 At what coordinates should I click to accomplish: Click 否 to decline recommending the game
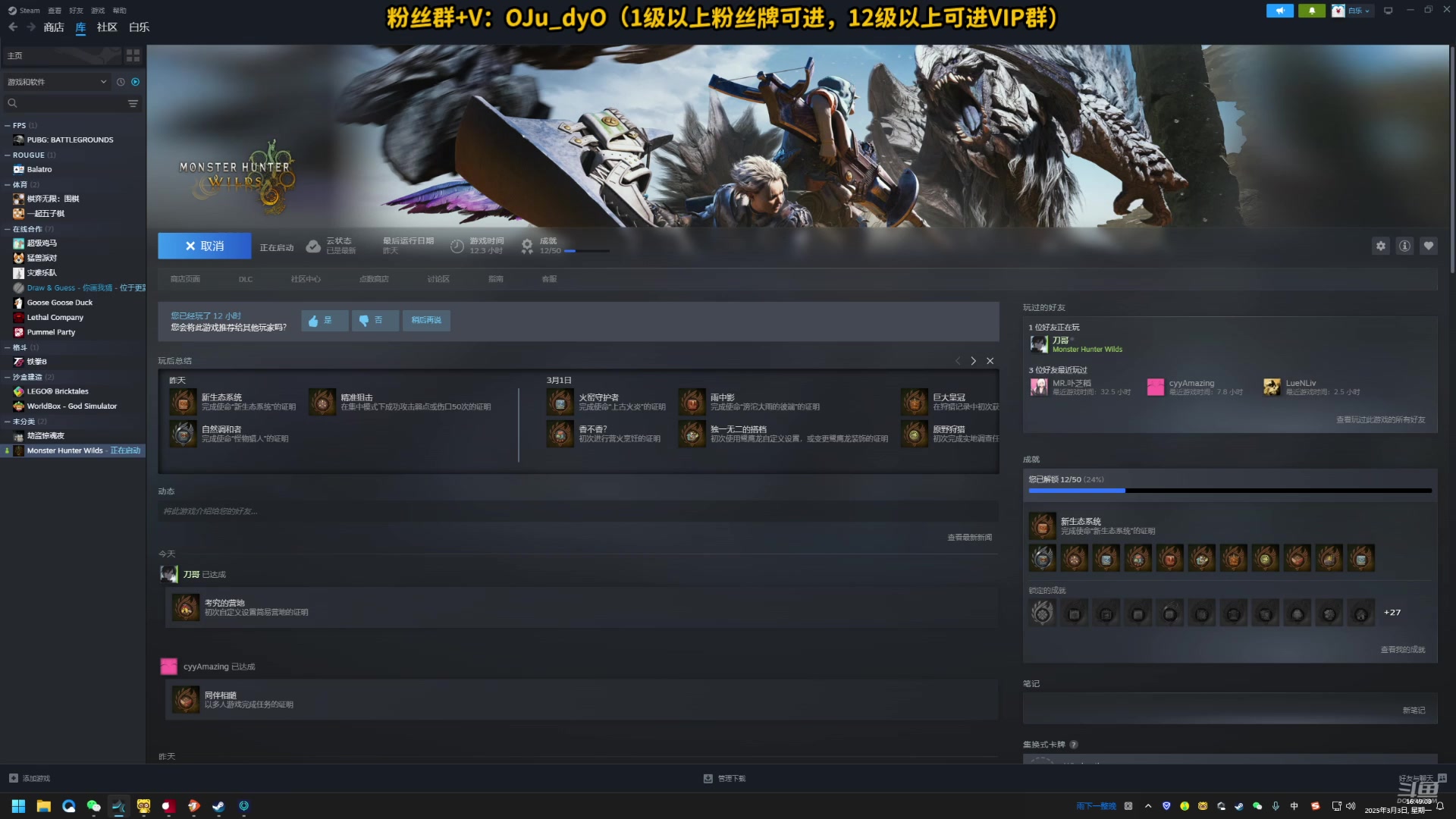375,320
